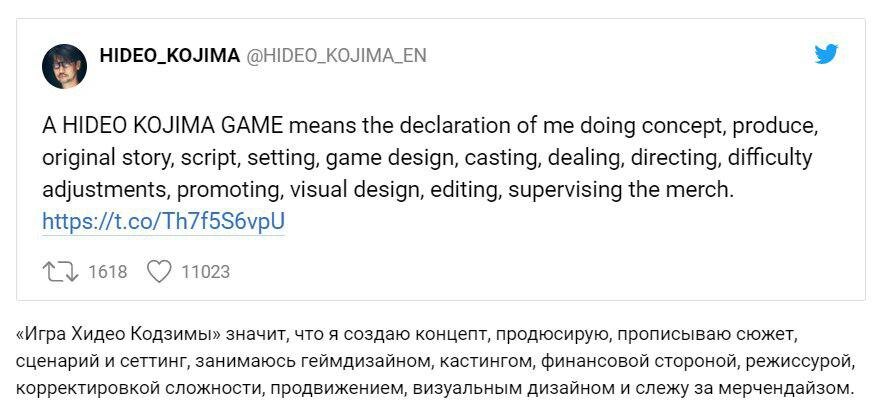Click the word "difficulty" in tweet

pos(769,158)
